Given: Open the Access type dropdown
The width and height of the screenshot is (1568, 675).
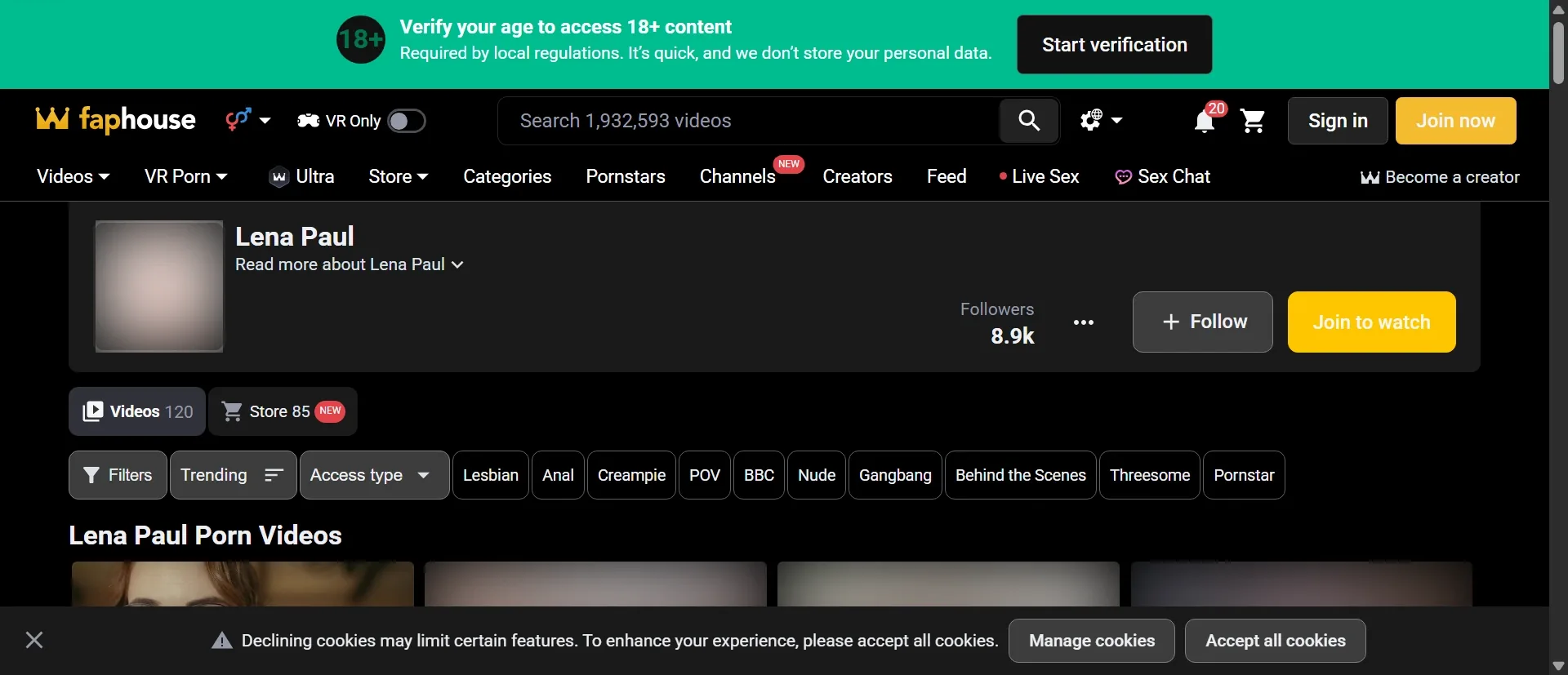Looking at the screenshot, I should (374, 475).
